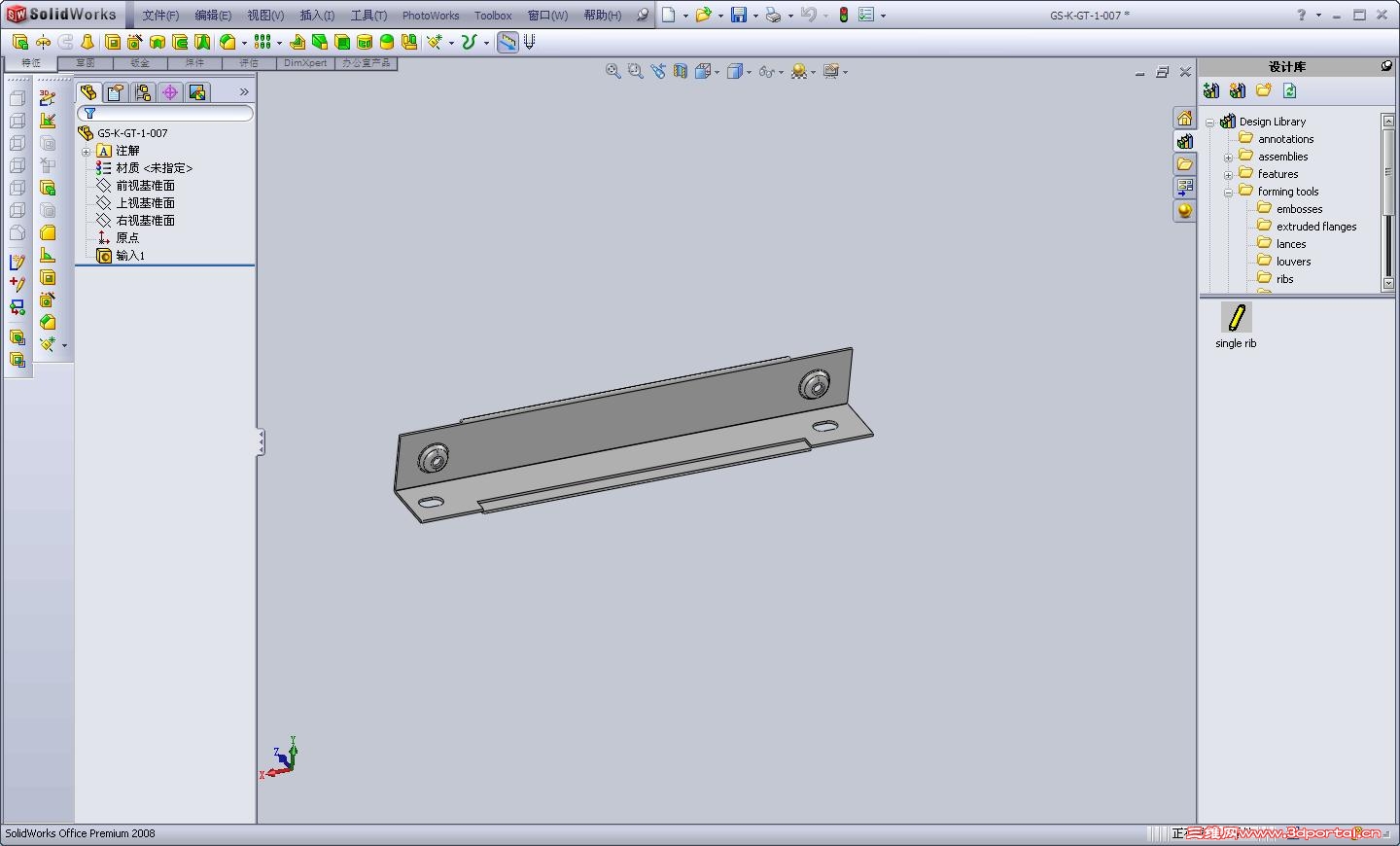Expand the features folder node
The height and width of the screenshot is (846, 1400).
(1229, 175)
